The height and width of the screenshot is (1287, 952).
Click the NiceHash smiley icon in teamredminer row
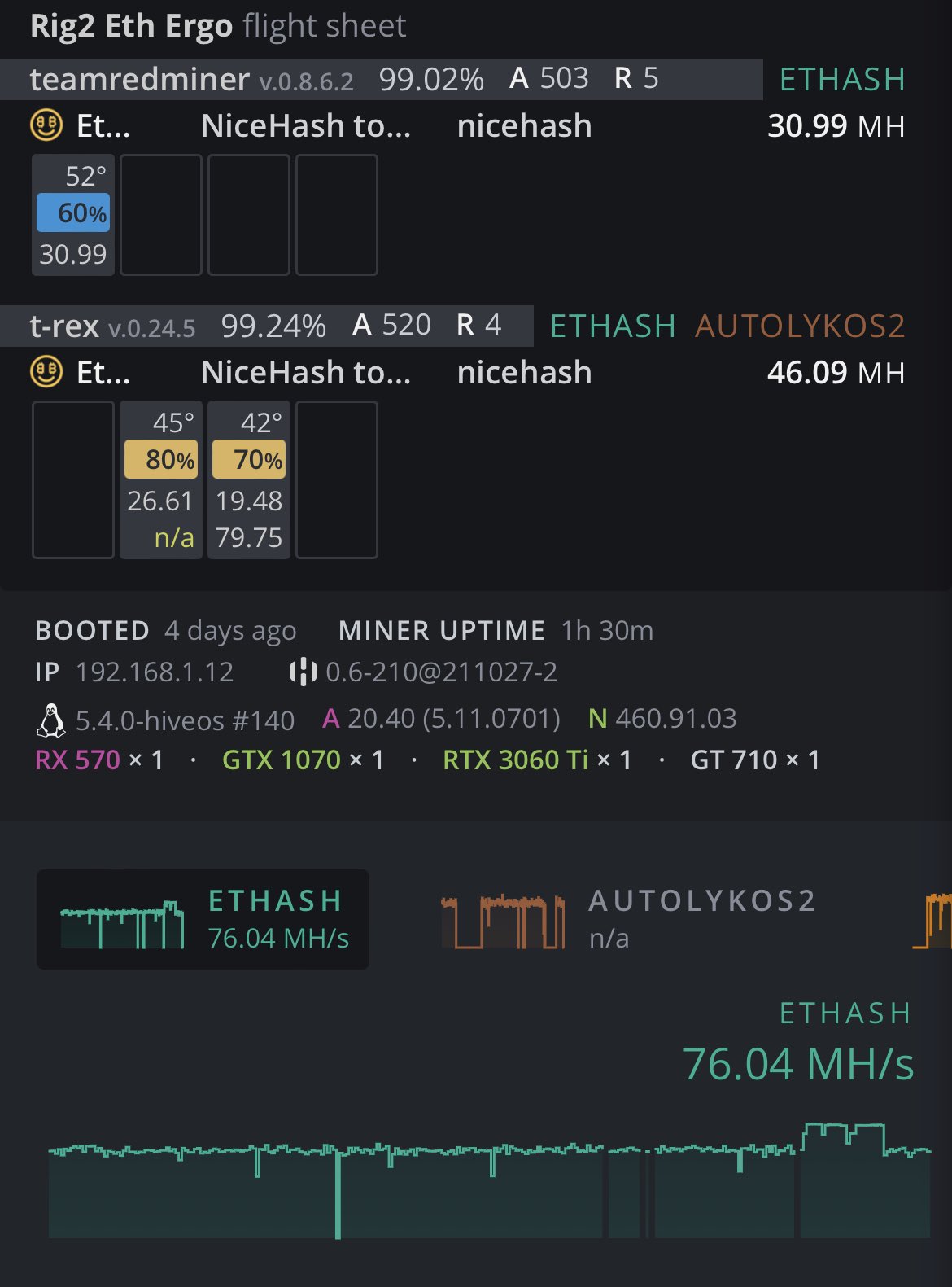46,125
